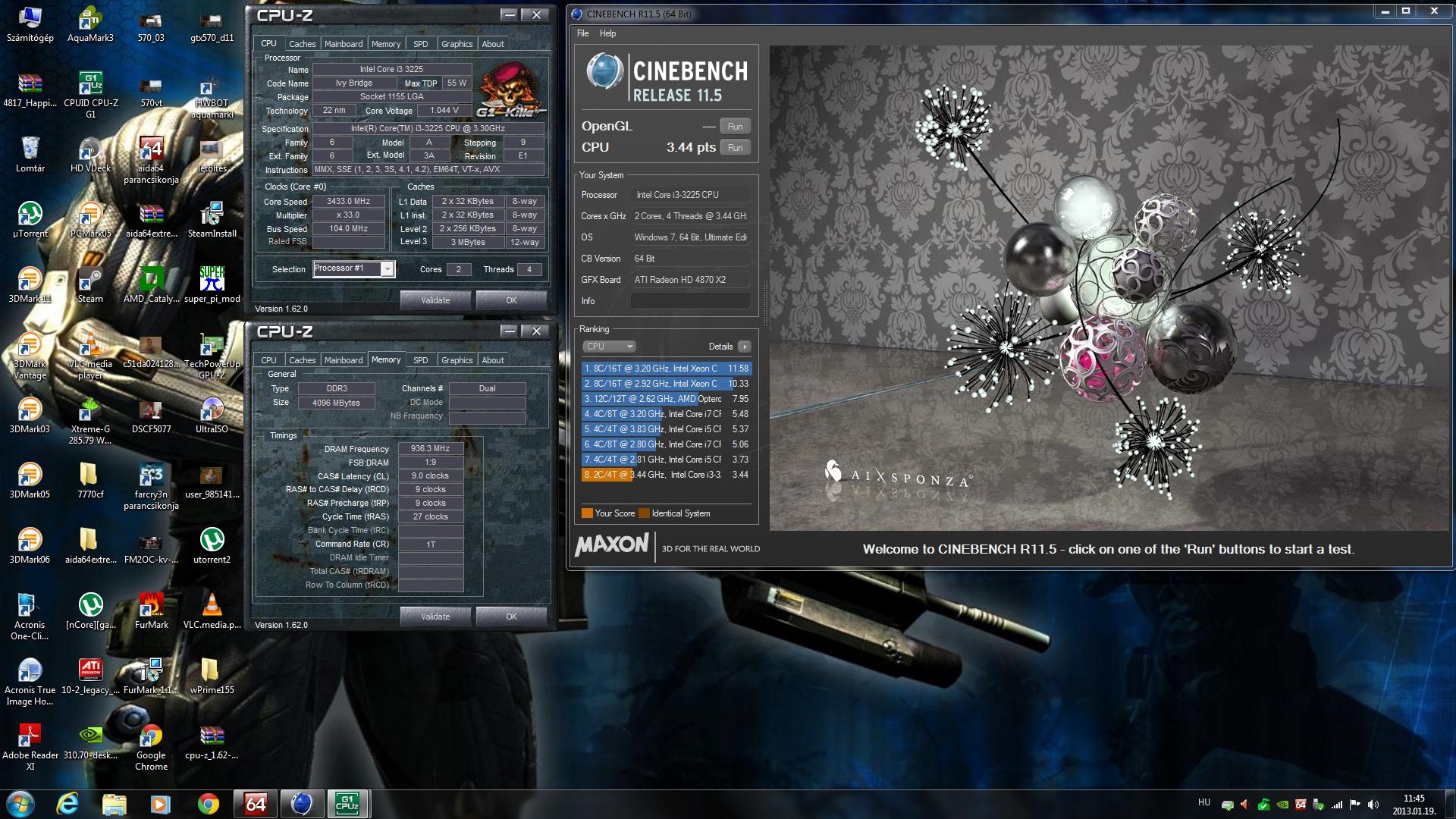1456x819 pixels.
Task: Click the Windows Start button
Action: pos(20,804)
